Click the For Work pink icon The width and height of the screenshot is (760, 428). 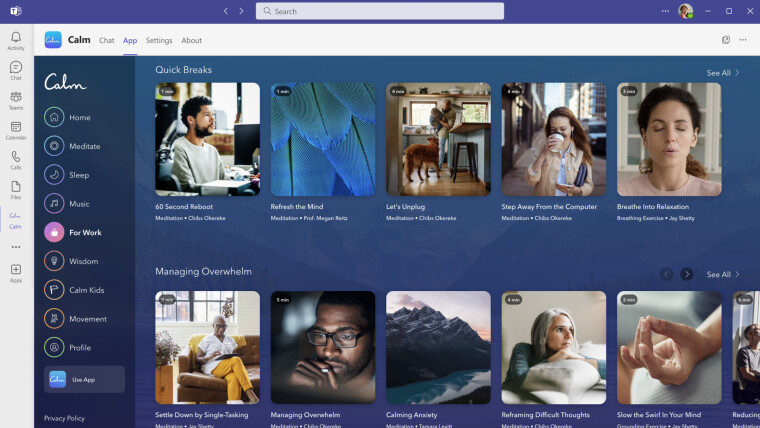point(54,232)
